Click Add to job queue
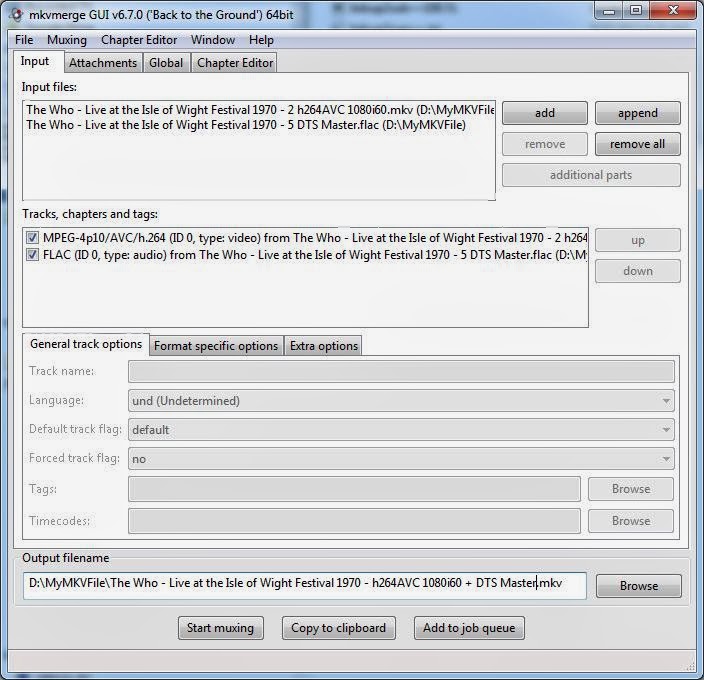The width and height of the screenshot is (704, 680). [x=469, y=627]
